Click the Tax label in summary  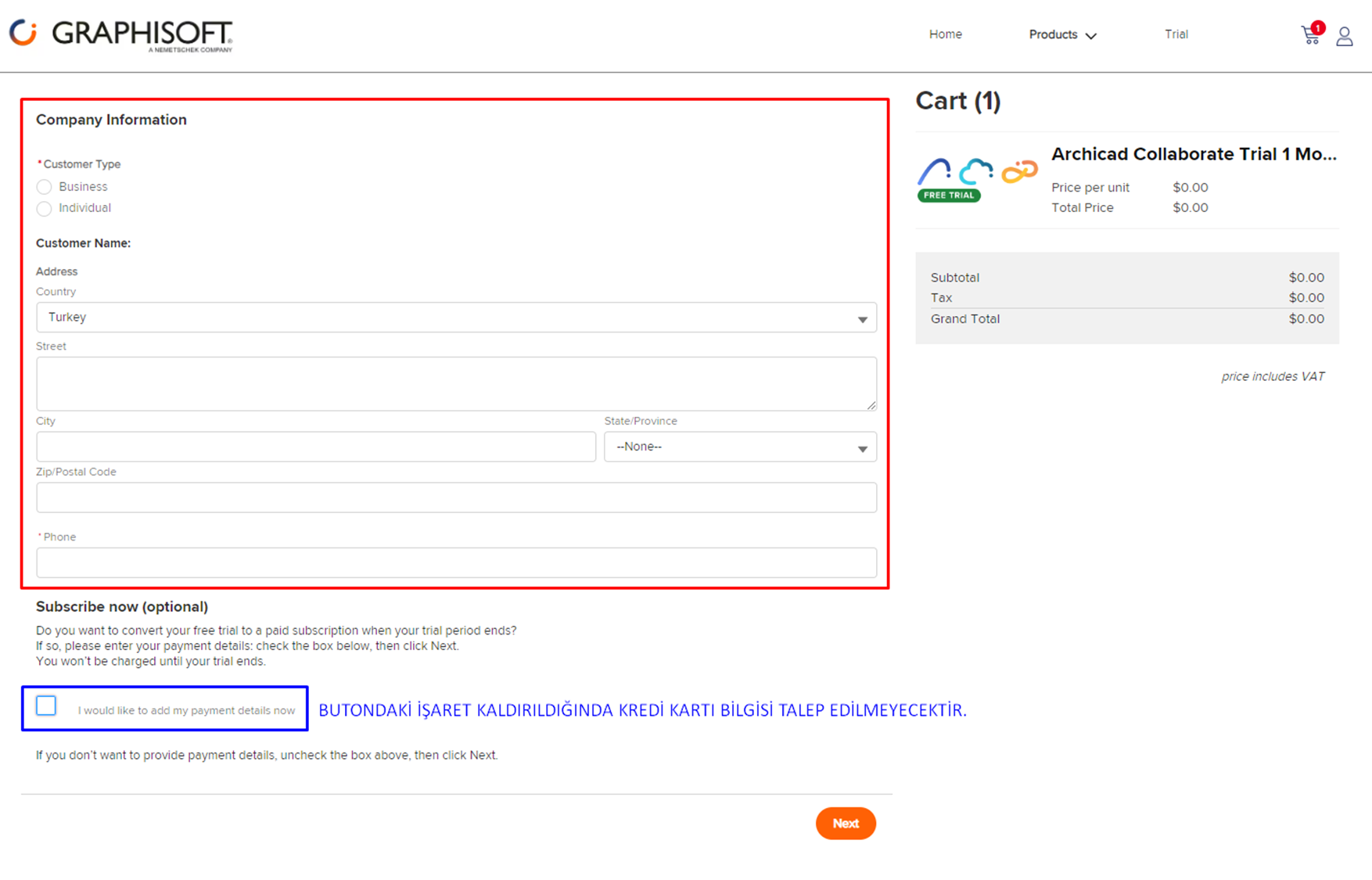point(941,298)
